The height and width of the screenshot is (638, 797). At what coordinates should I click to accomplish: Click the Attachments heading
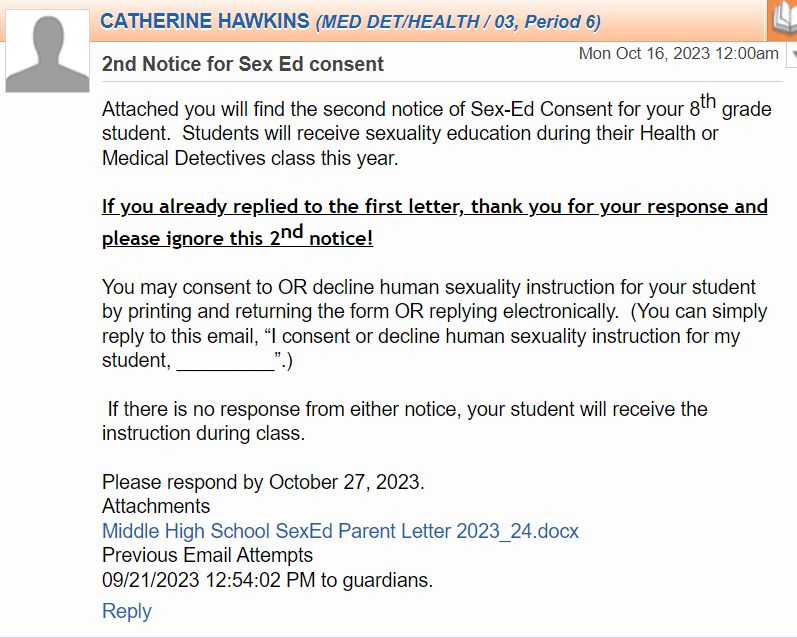click(156, 506)
